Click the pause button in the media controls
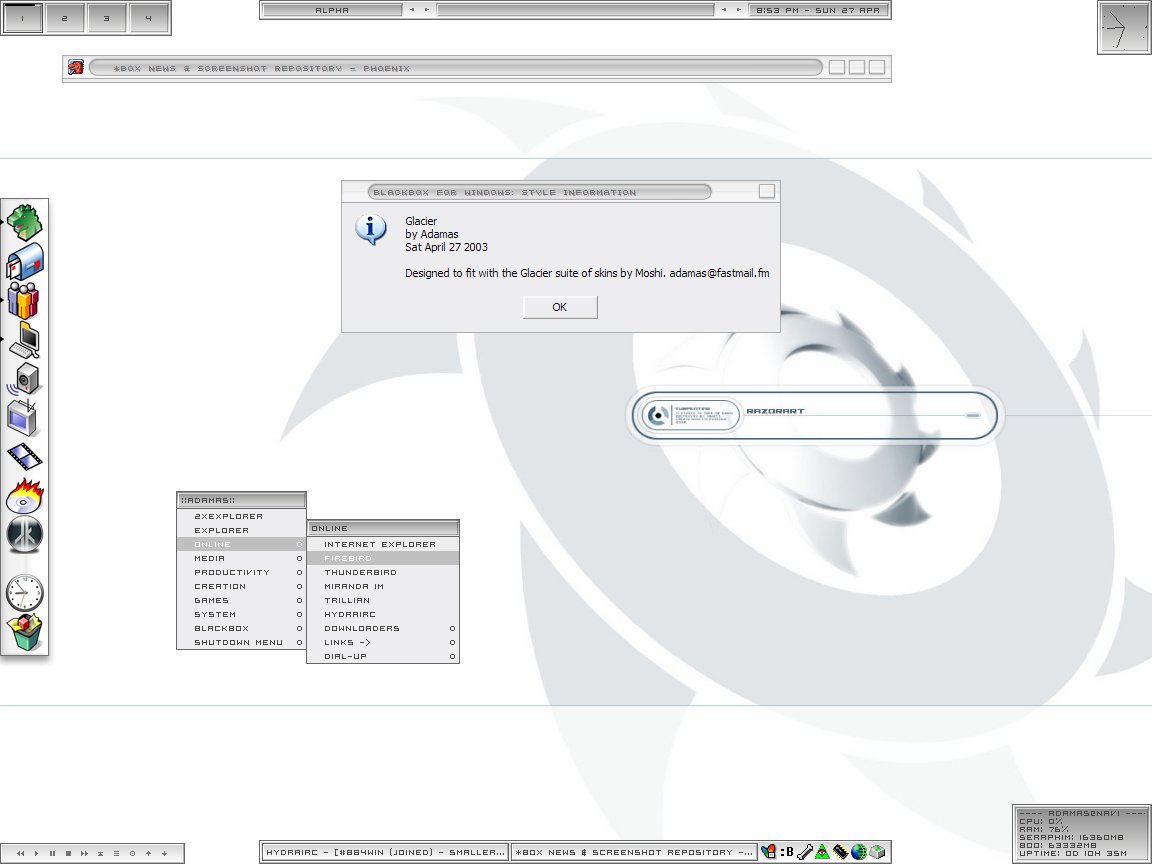 point(52,854)
